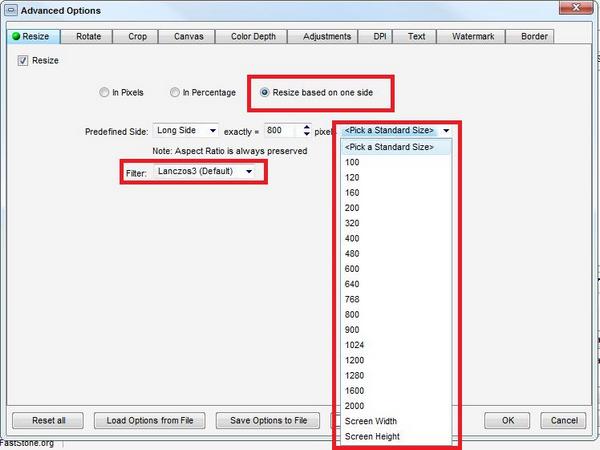Open the Predefined Side dropdown
The image size is (600, 450).
coord(187,131)
